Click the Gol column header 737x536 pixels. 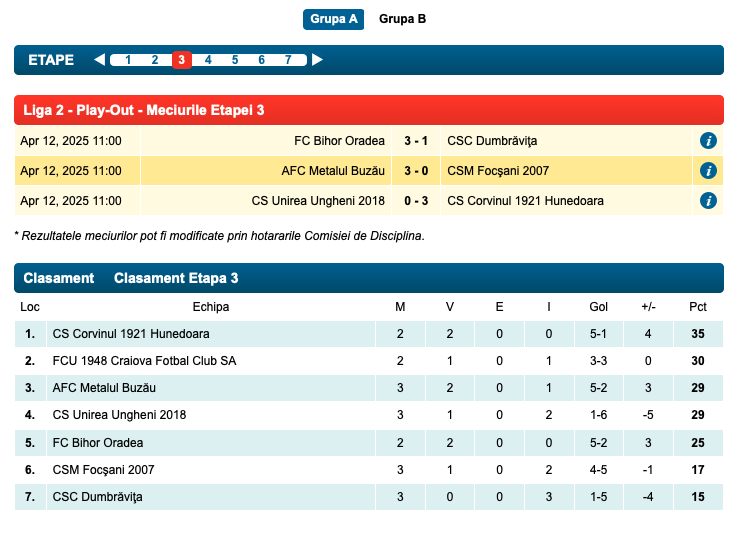598,307
